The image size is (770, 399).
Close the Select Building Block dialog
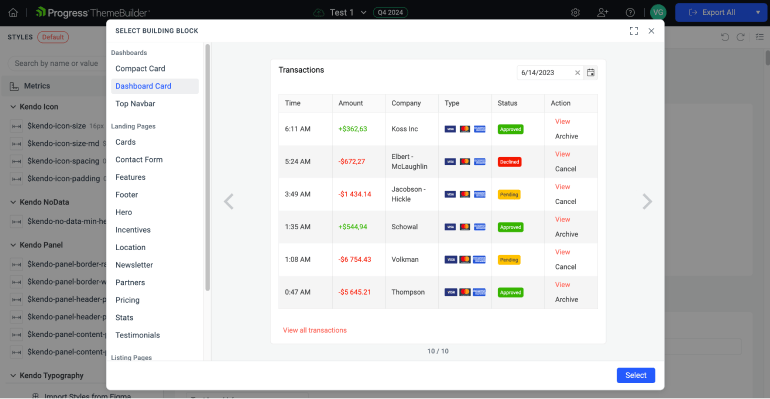click(651, 31)
